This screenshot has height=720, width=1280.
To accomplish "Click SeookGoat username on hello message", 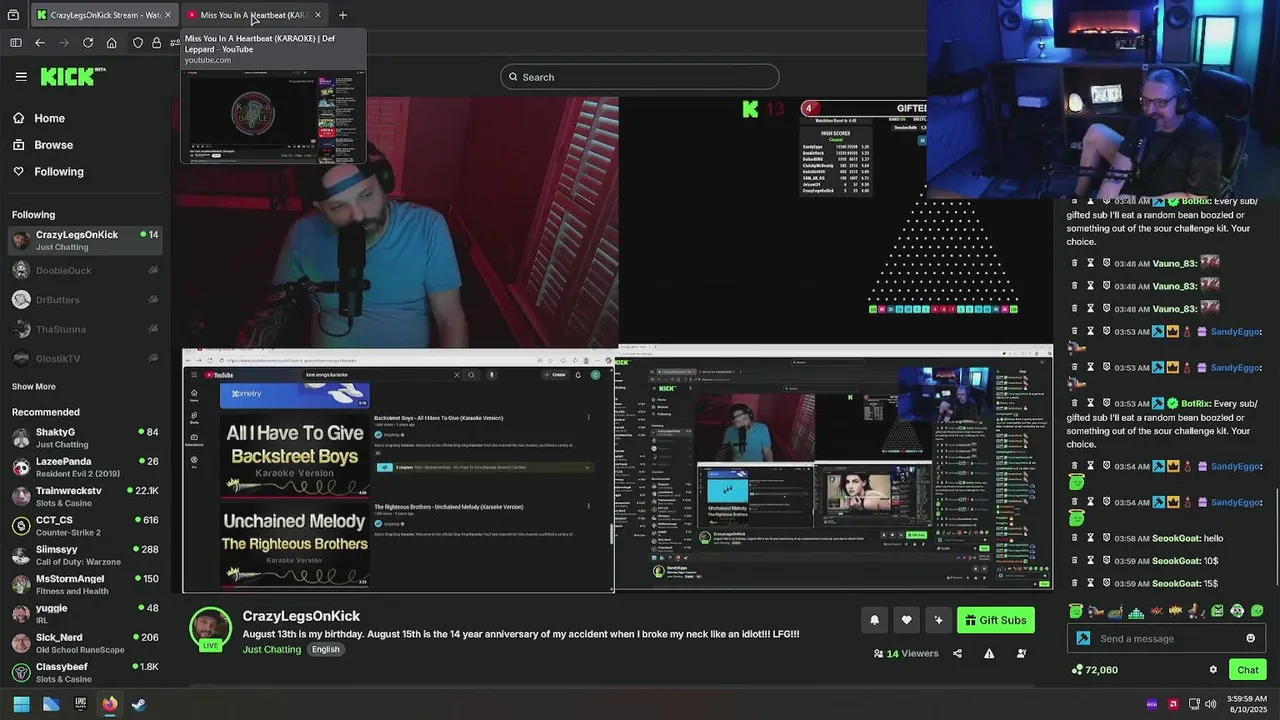I will pos(1176,538).
